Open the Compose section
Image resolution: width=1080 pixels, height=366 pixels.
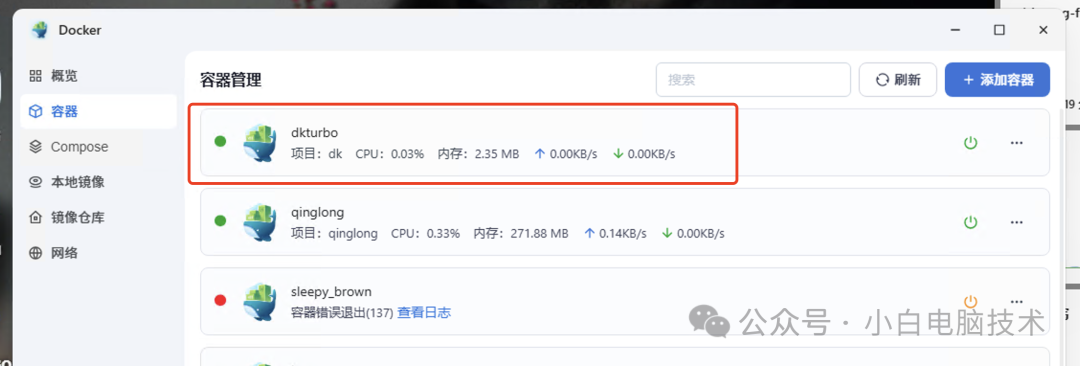coord(69,147)
